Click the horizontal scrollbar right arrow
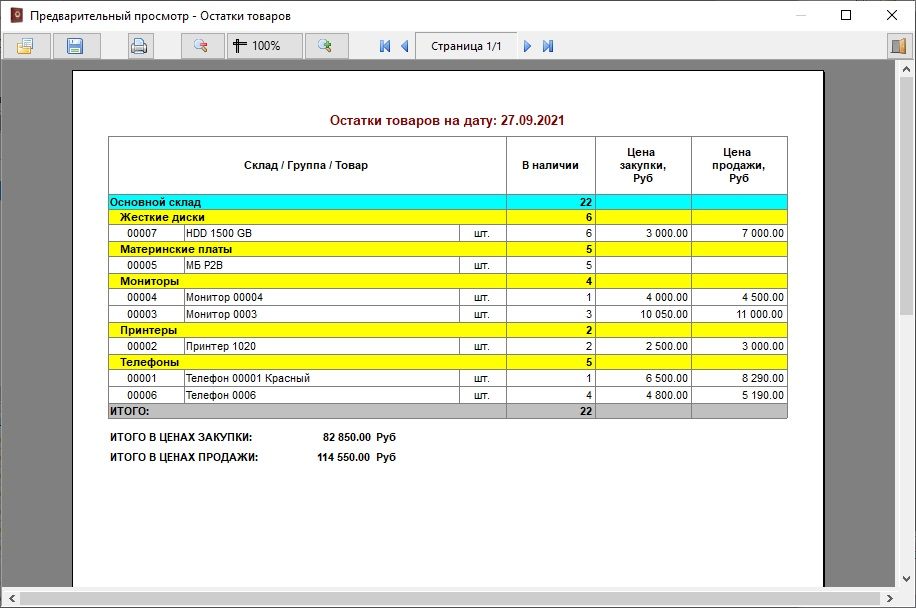The width and height of the screenshot is (916, 608). (x=890, y=598)
